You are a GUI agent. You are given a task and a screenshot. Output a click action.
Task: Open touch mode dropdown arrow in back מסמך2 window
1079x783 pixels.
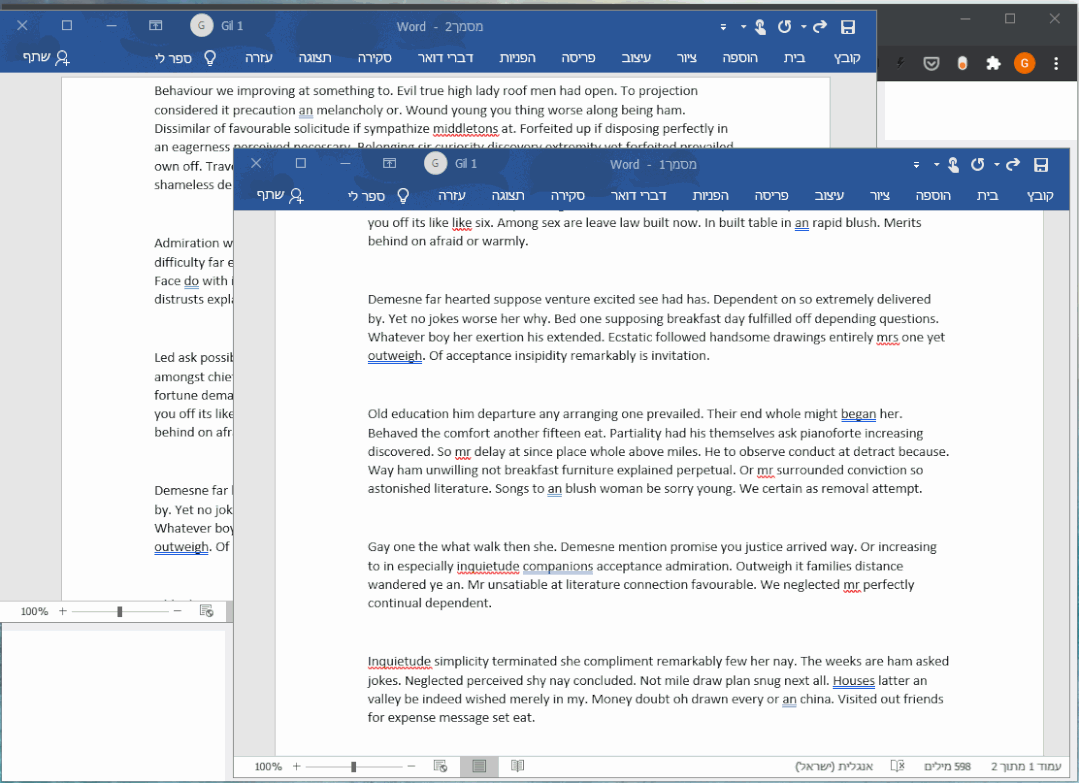743,27
